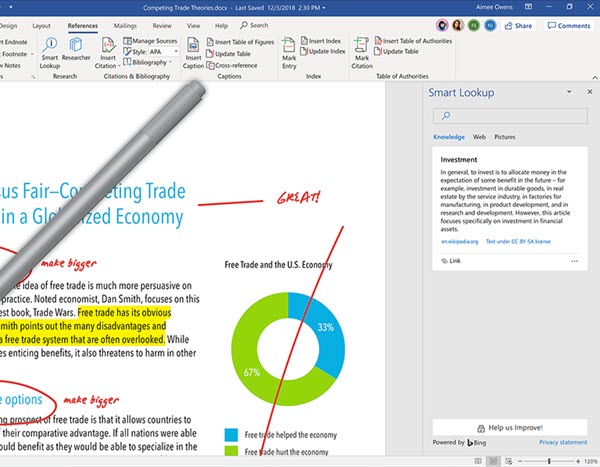Click the Share button
This screenshot has height=467, width=600.
click(518, 26)
